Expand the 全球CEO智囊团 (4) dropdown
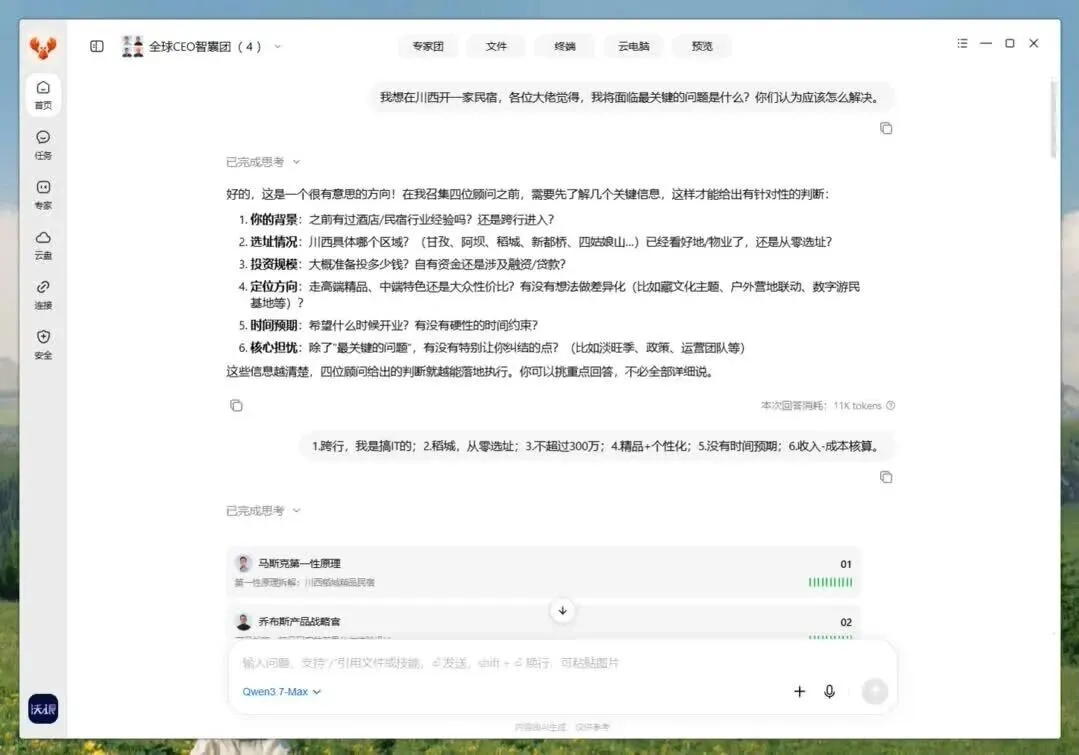 pyautogui.click(x=277, y=47)
